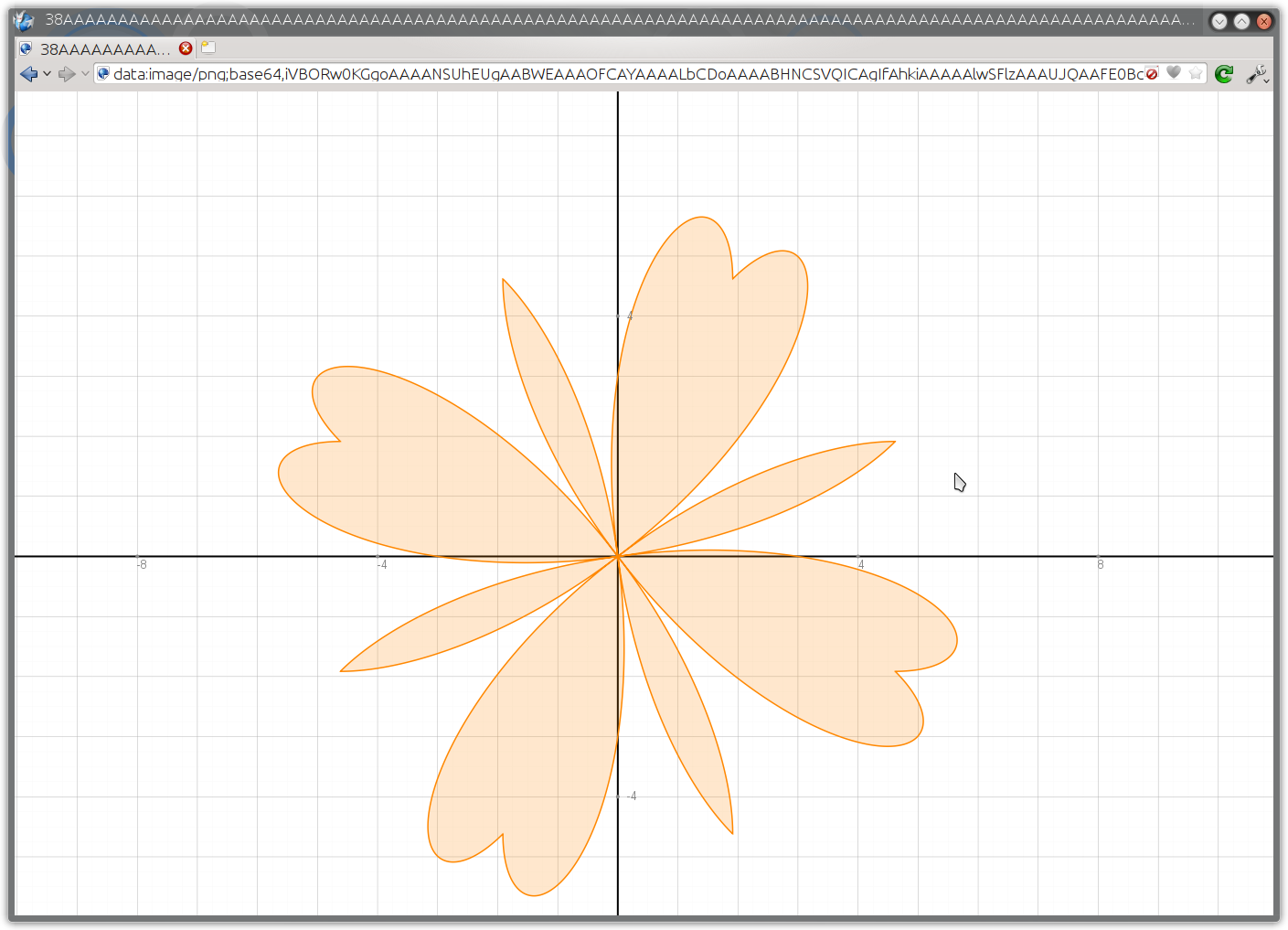This screenshot has width=1288, height=930.
Task: Go back with the blue back arrow
Action: point(28,74)
